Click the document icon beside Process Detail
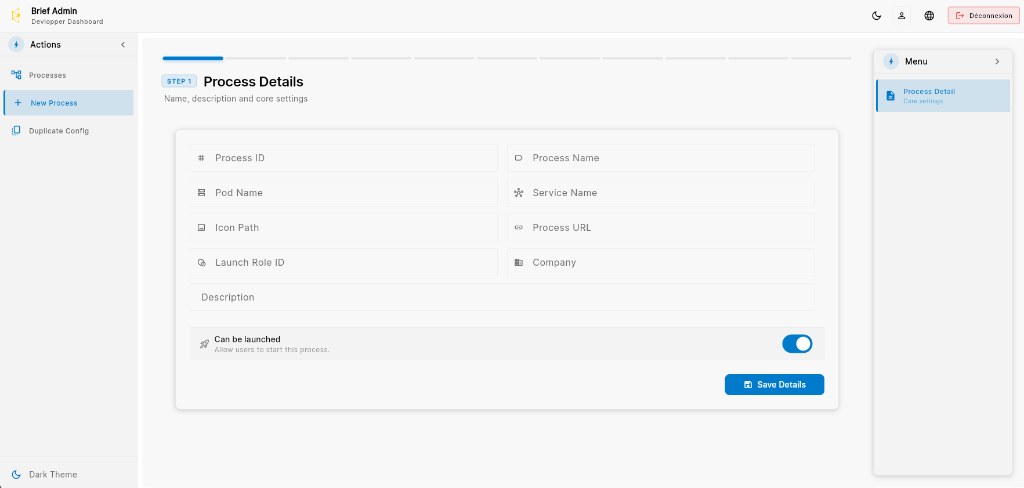The width and height of the screenshot is (1024, 488). (890, 95)
